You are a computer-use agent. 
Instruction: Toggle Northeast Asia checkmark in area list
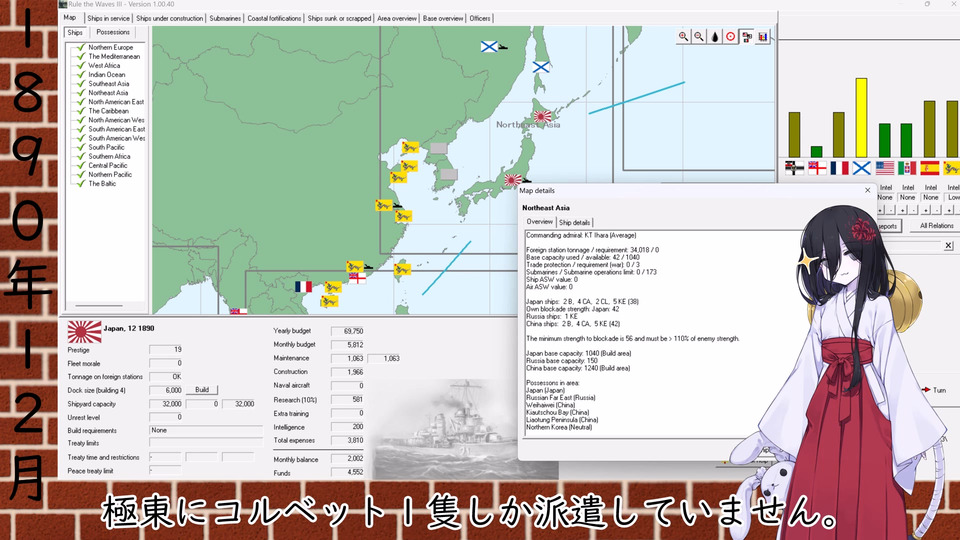tap(81, 92)
